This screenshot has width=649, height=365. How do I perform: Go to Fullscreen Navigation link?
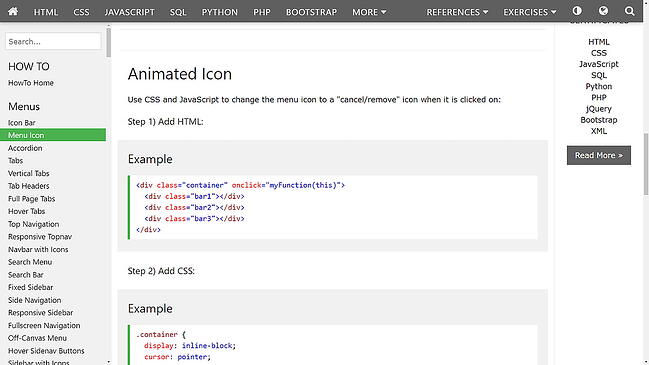tap(44, 325)
